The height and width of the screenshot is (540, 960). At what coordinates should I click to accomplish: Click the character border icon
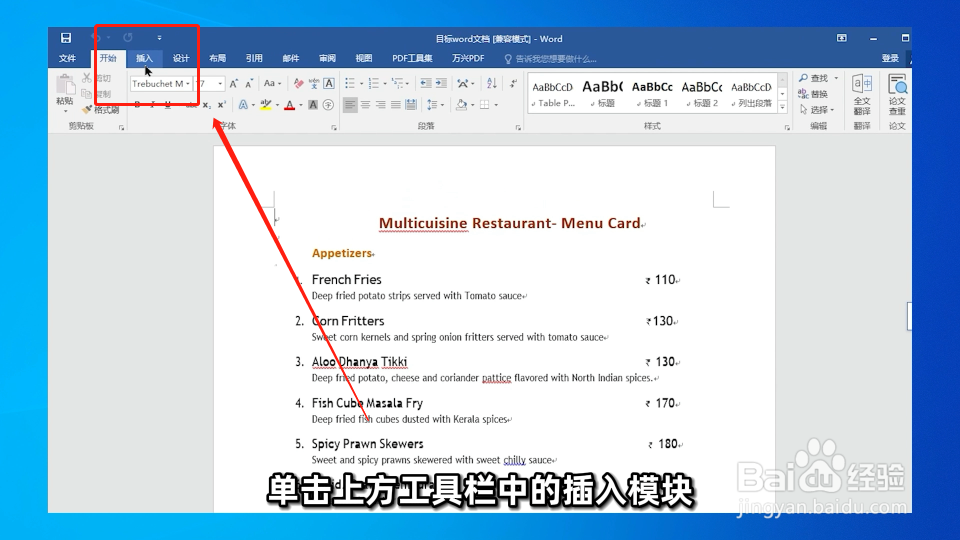pos(329,83)
